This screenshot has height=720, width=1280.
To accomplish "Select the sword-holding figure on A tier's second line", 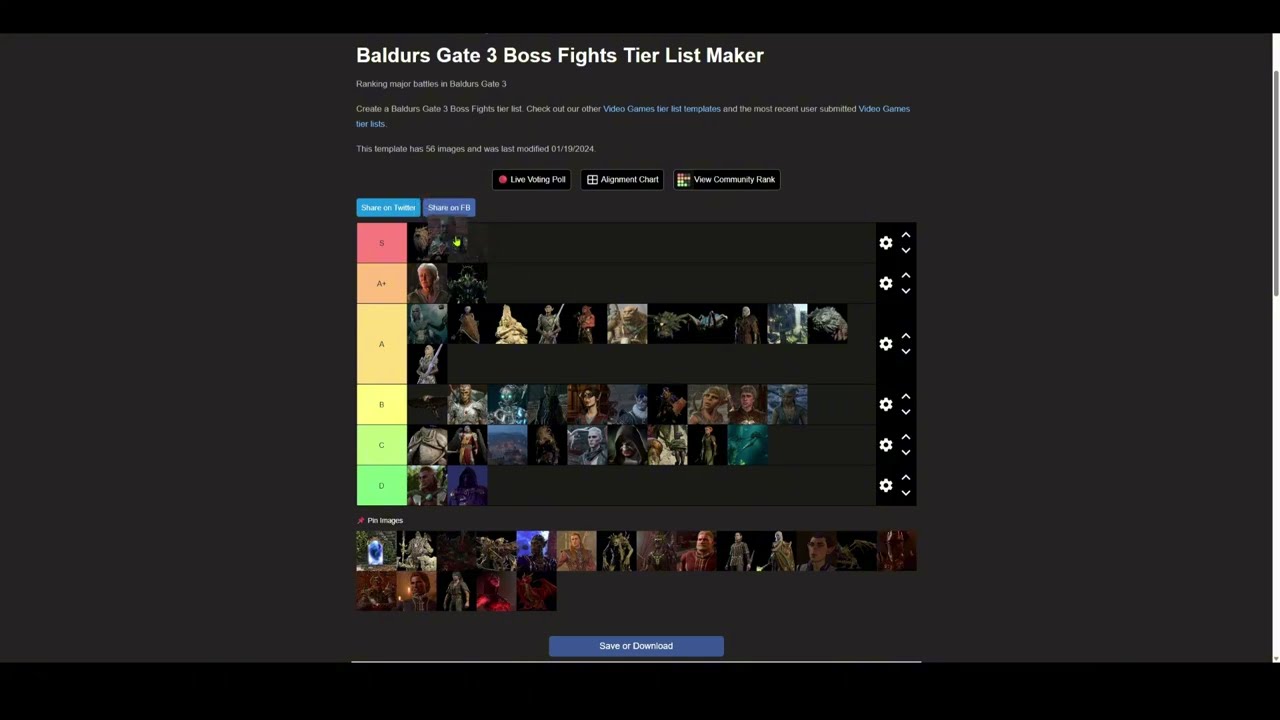I will click(x=427, y=364).
